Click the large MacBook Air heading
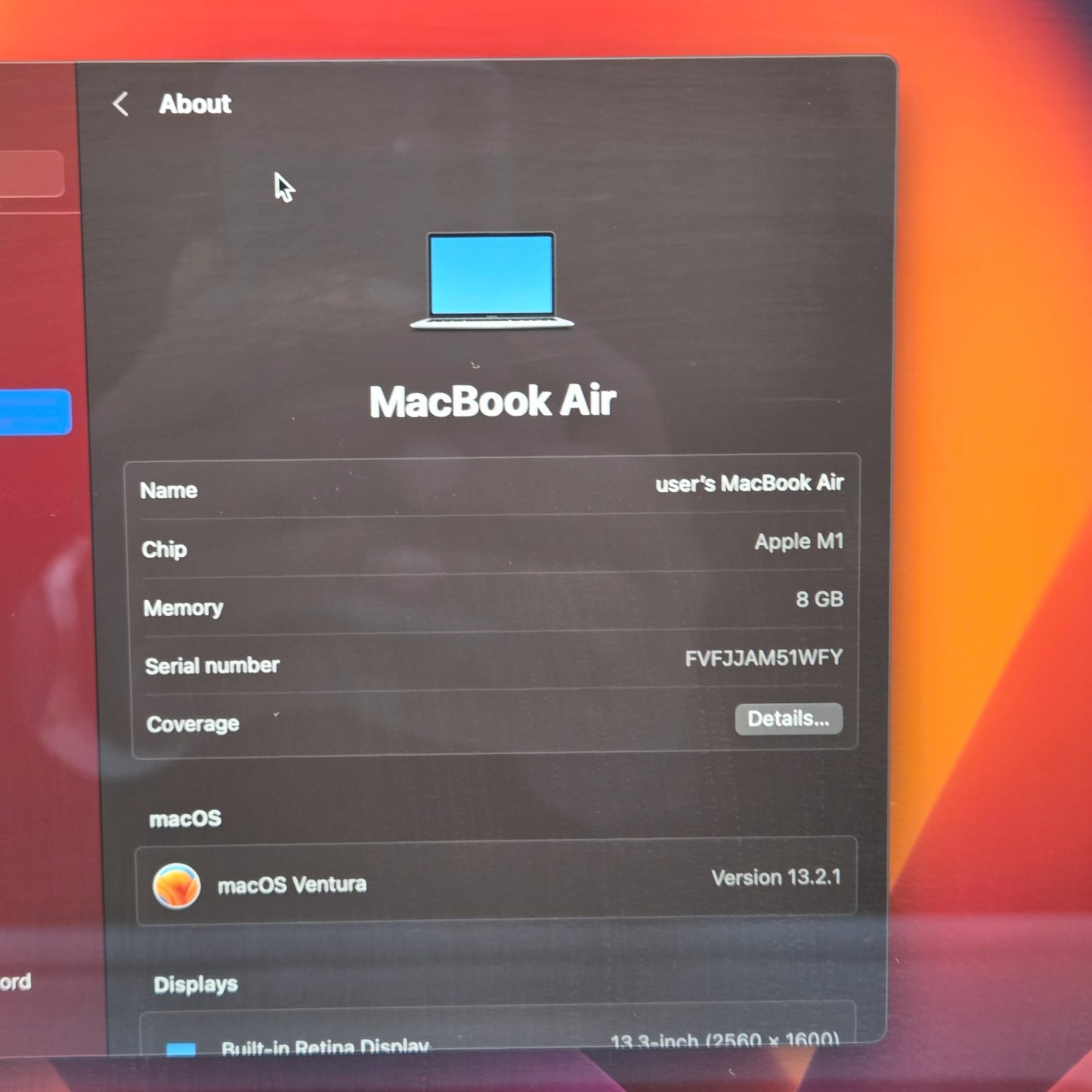 click(493, 401)
